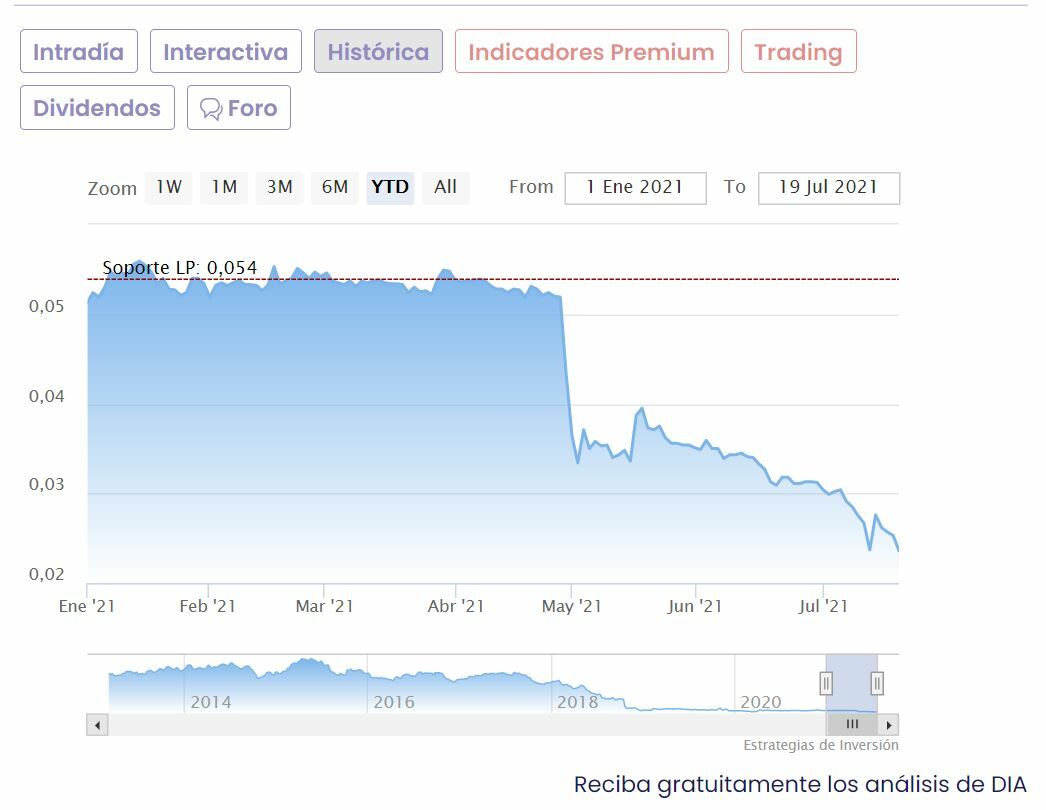Set zoom range to 3M

point(280,187)
